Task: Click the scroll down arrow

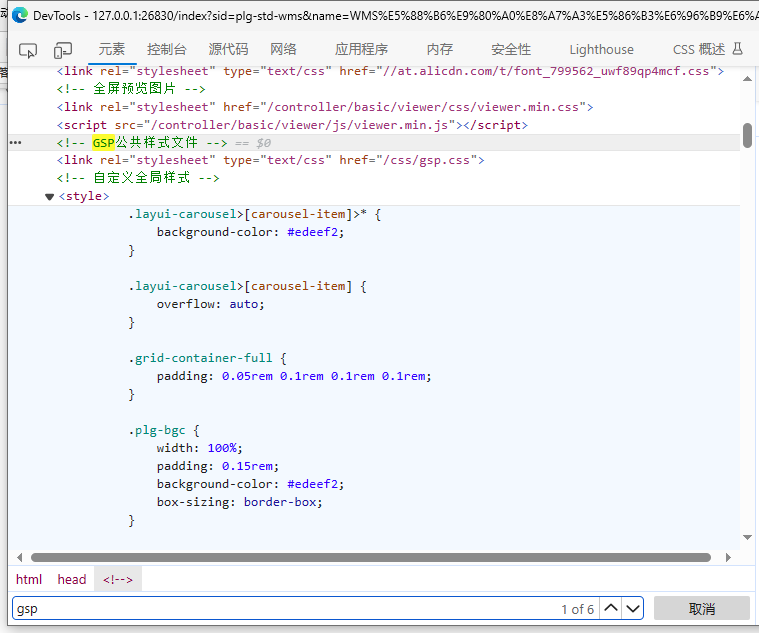Action: (747, 537)
